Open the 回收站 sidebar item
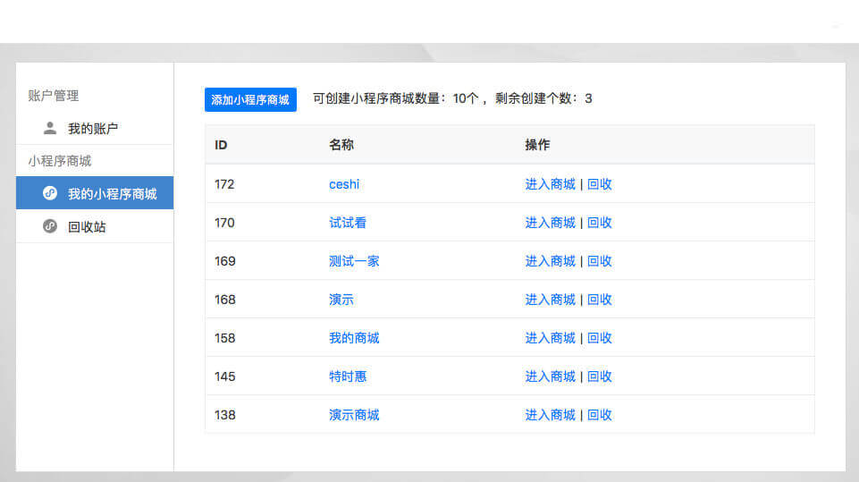859x482 pixels. point(87,227)
